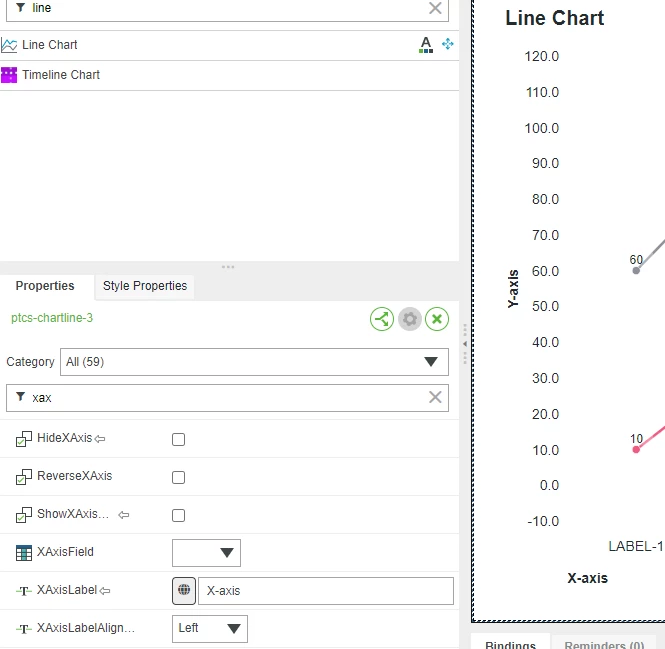This screenshot has width=665, height=649.
Task: Click the XAxisLabelAlign property name
Action: [x=86, y=628]
